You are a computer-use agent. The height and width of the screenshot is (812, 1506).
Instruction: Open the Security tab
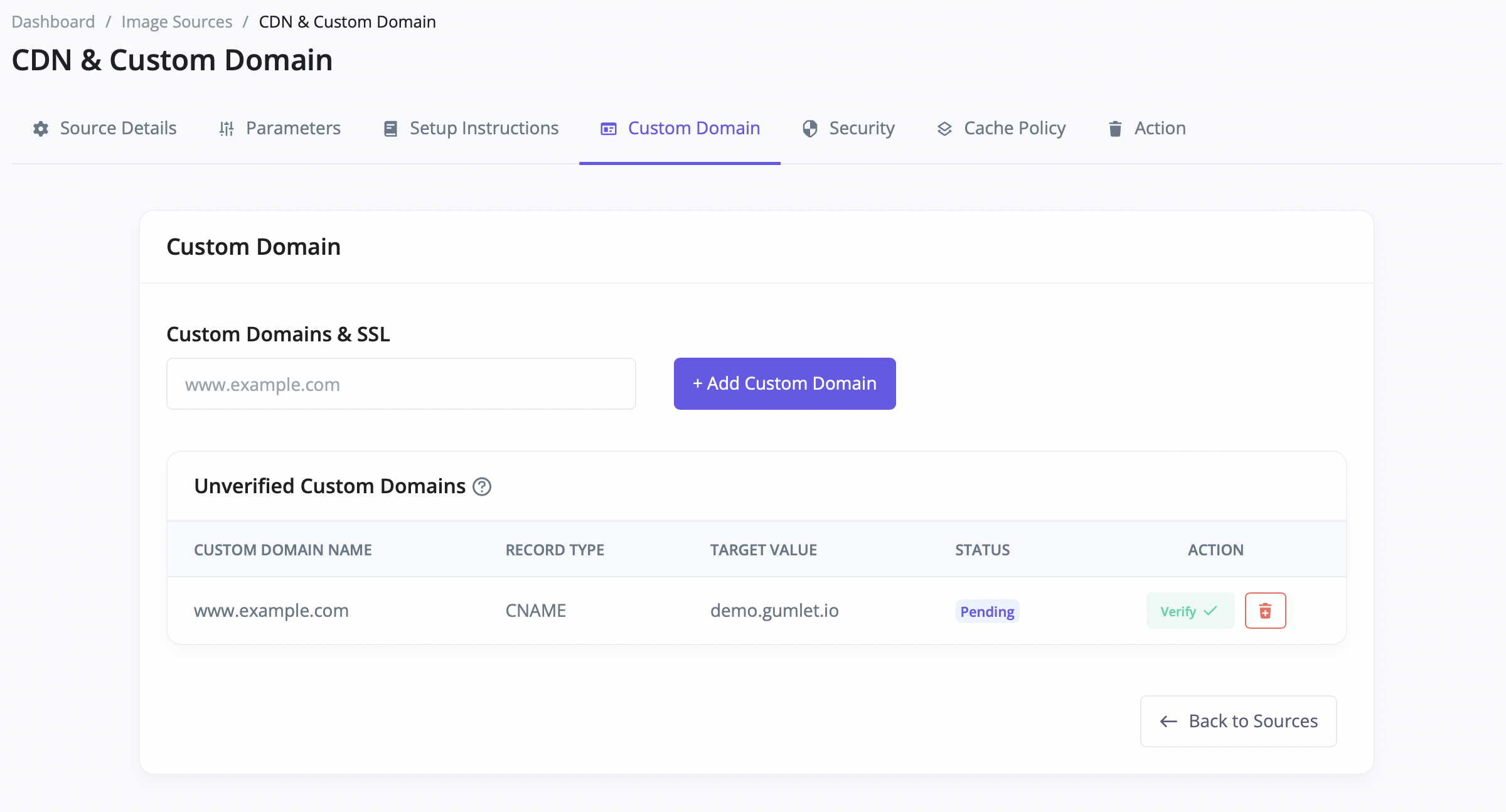tap(862, 129)
